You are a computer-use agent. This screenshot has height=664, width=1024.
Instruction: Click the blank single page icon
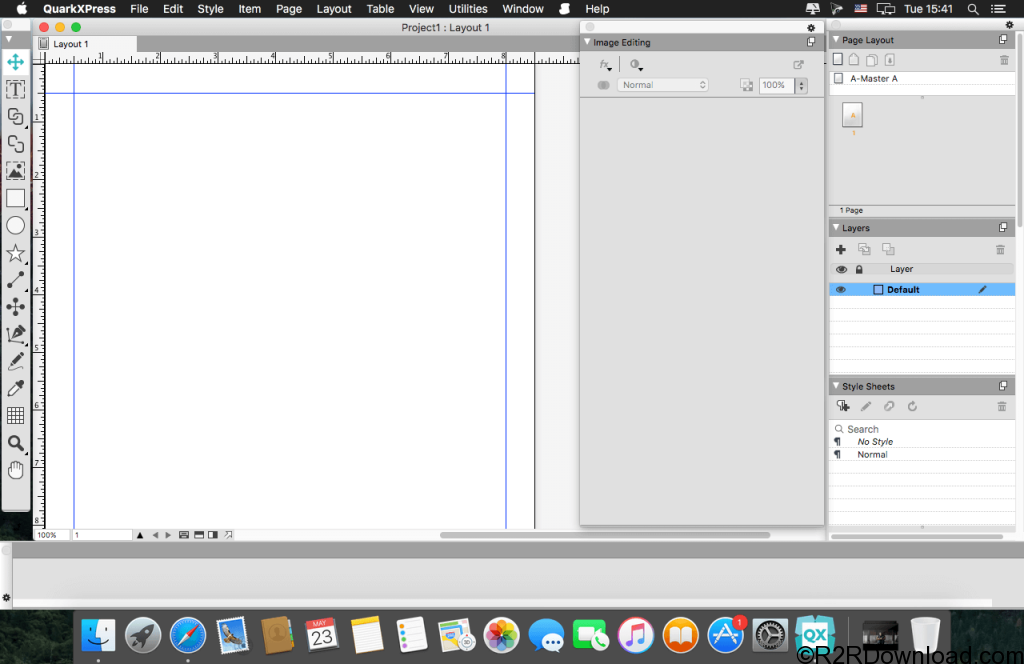point(838,59)
